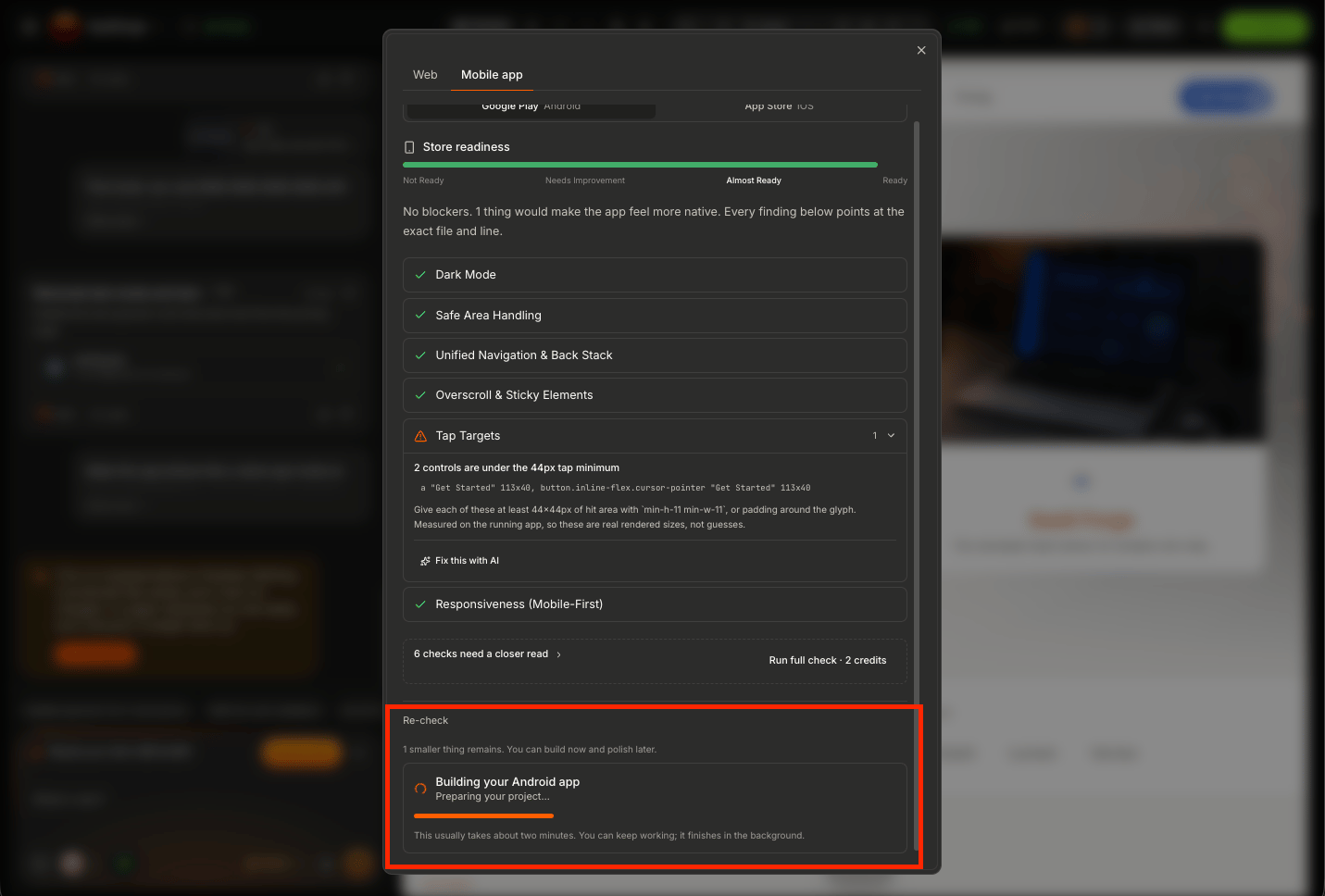Choose the Google Play Android option
Viewport: 1325px width, 896px height.
[x=531, y=106]
